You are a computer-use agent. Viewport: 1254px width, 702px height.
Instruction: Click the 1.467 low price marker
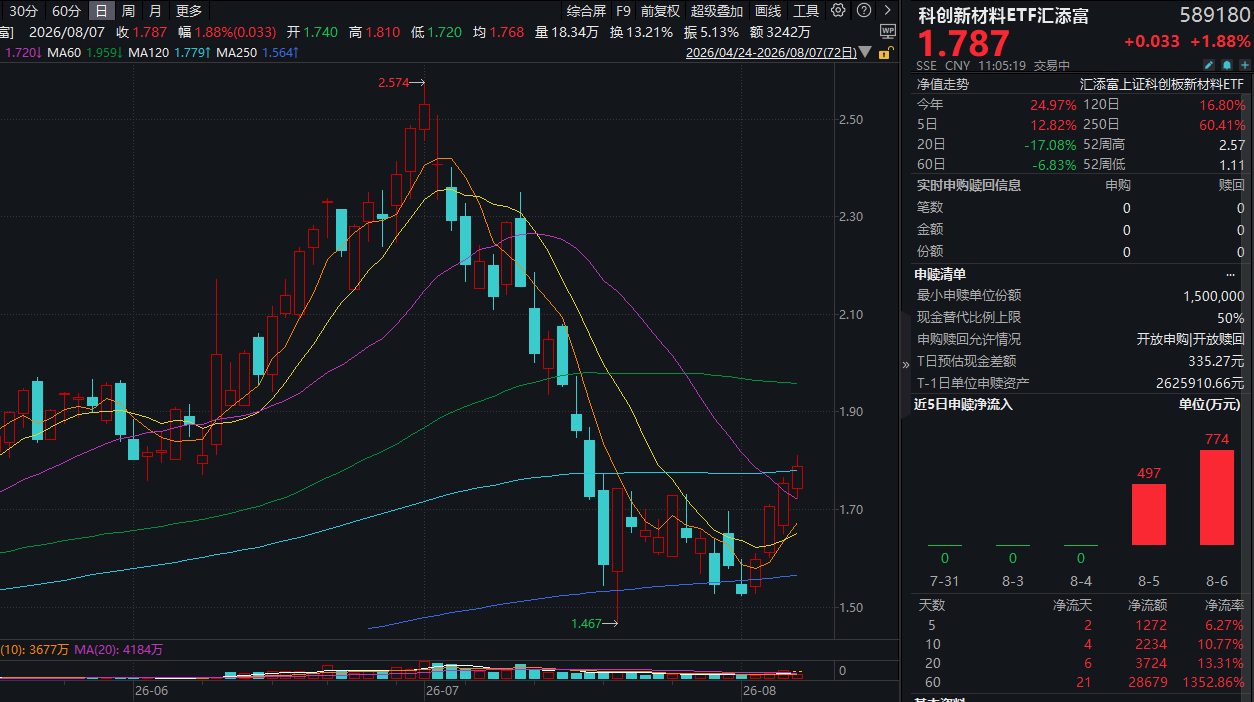click(594, 624)
